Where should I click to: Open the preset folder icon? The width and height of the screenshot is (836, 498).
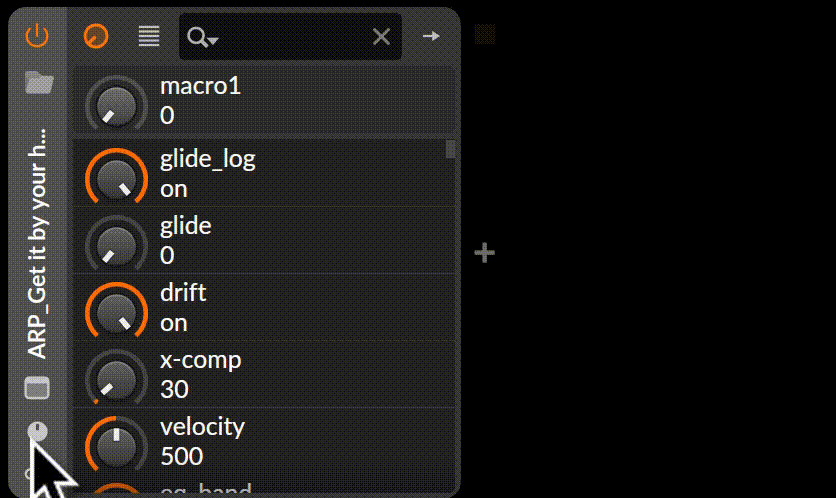click(39, 83)
